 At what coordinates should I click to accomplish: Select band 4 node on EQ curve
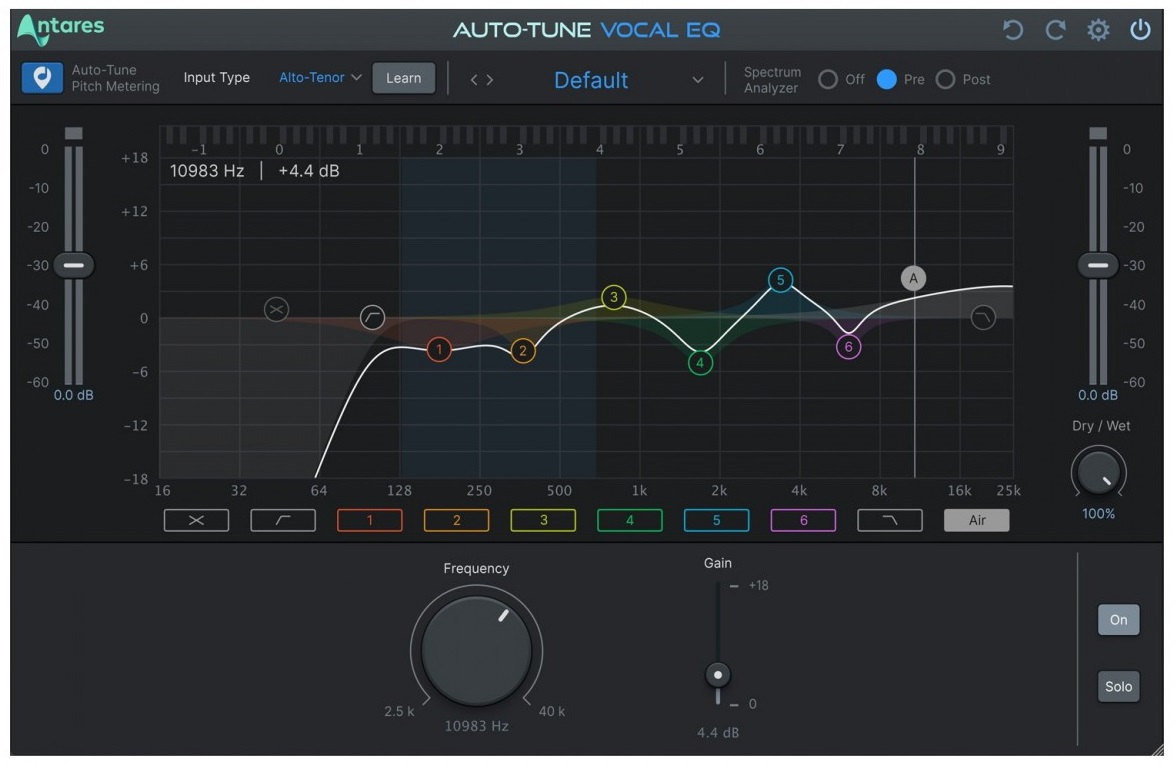click(x=700, y=363)
